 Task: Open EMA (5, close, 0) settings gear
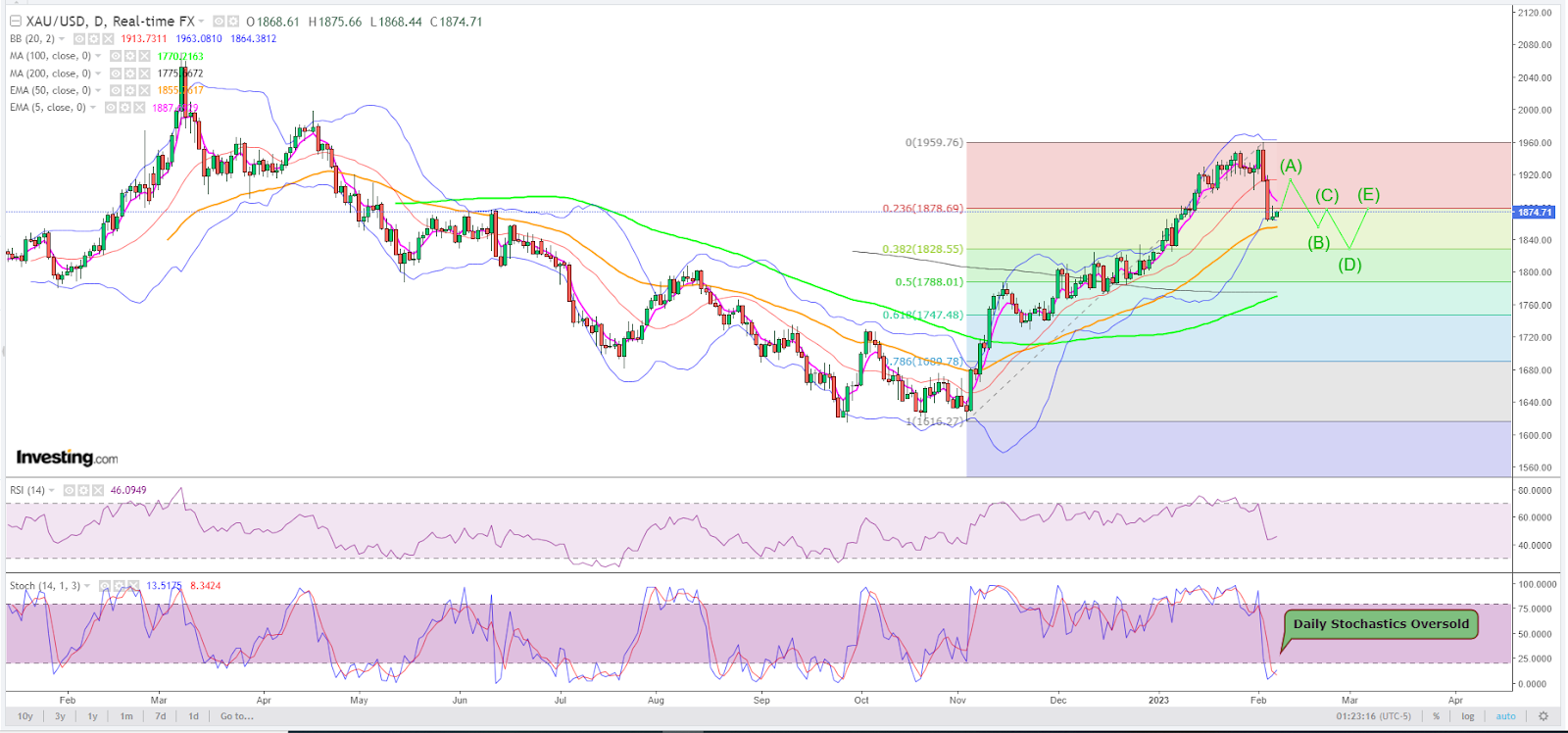(x=125, y=107)
